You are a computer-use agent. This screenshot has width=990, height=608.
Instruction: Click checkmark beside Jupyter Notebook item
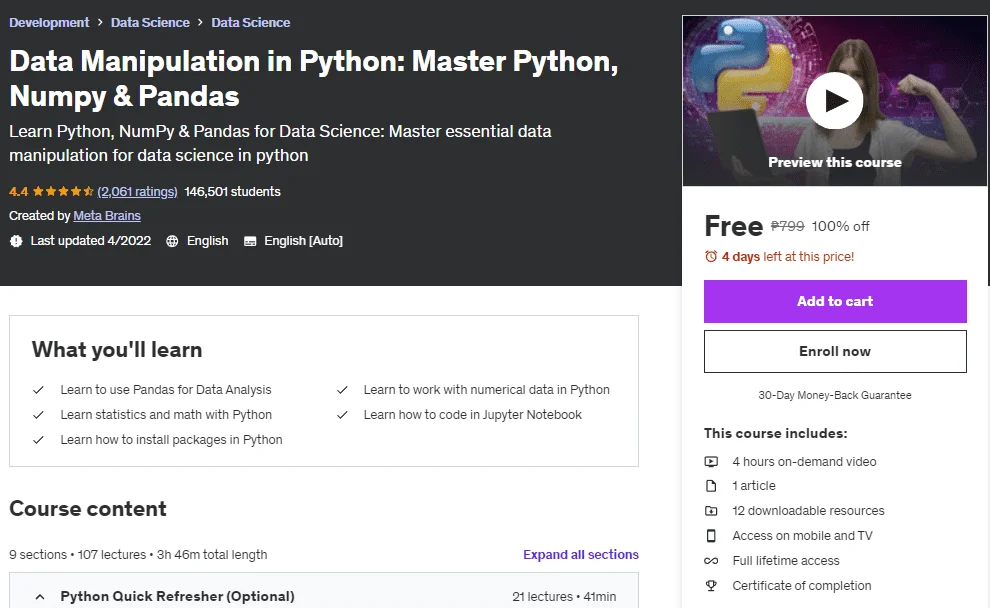[x=342, y=415]
